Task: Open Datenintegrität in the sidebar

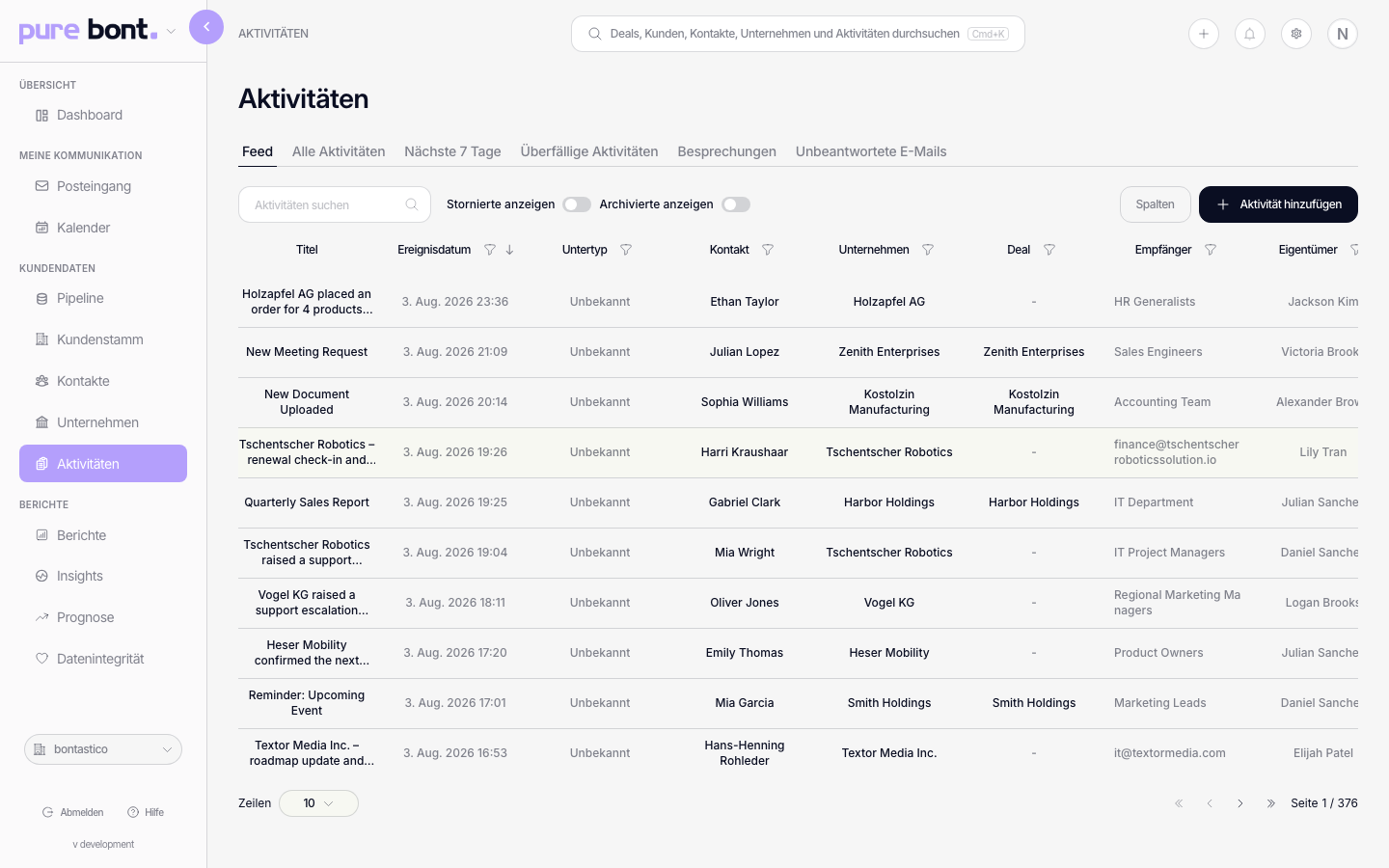Action: point(103,659)
